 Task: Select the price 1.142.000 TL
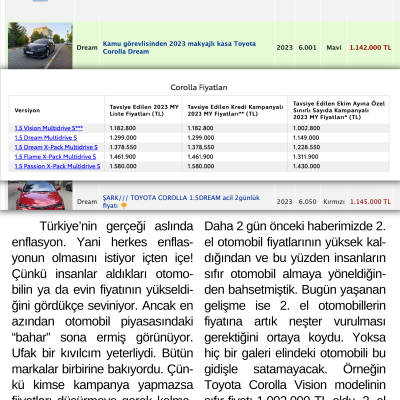[x=370, y=48]
